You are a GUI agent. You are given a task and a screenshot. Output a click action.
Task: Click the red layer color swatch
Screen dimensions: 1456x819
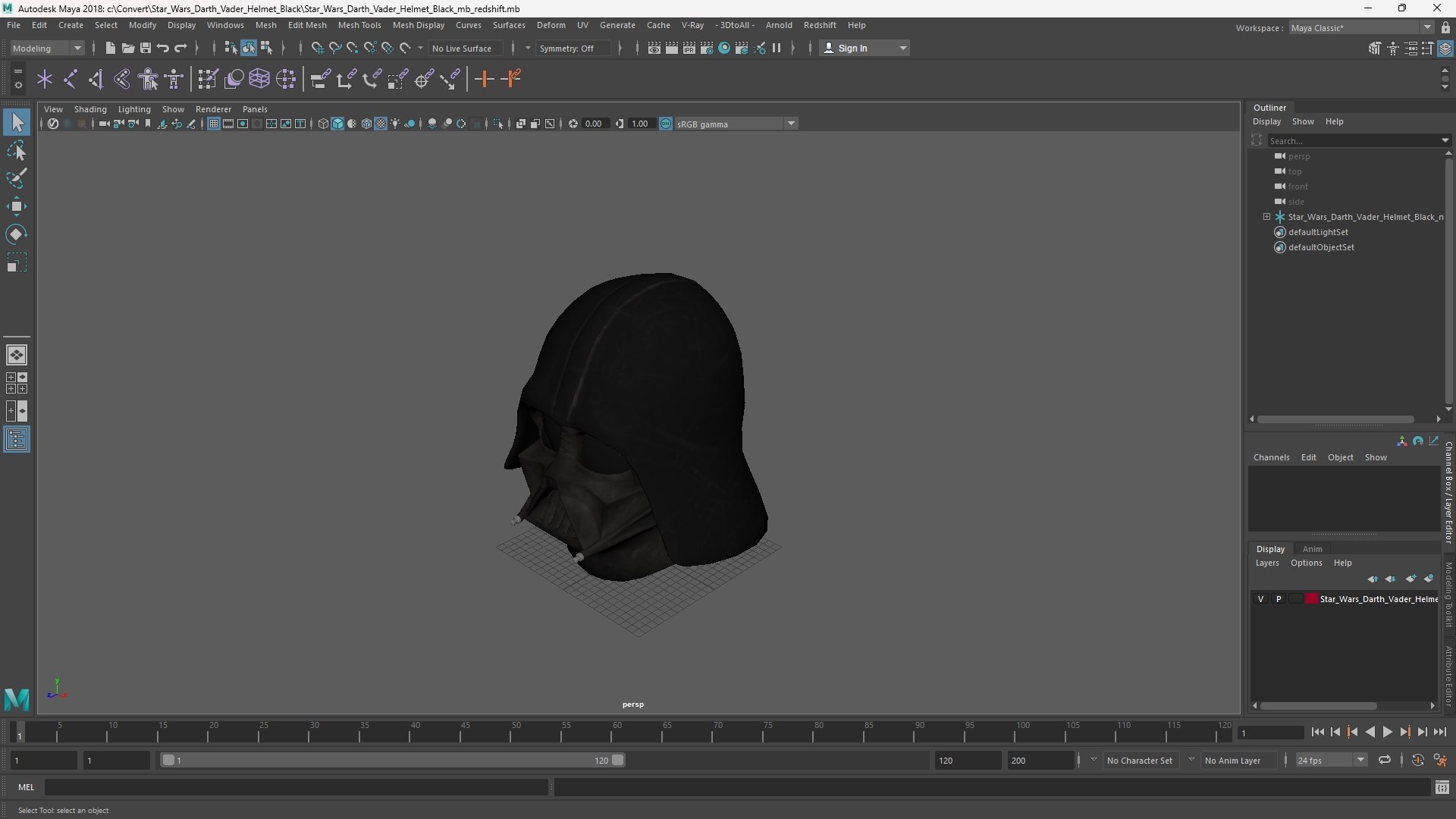(x=1311, y=599)
